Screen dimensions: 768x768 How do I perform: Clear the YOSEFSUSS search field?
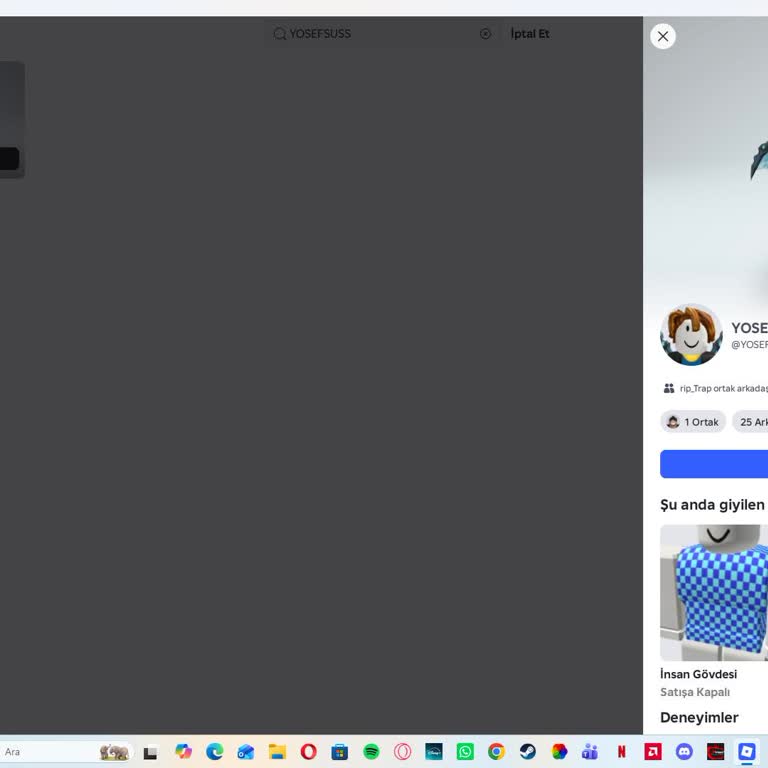(485, 34)
